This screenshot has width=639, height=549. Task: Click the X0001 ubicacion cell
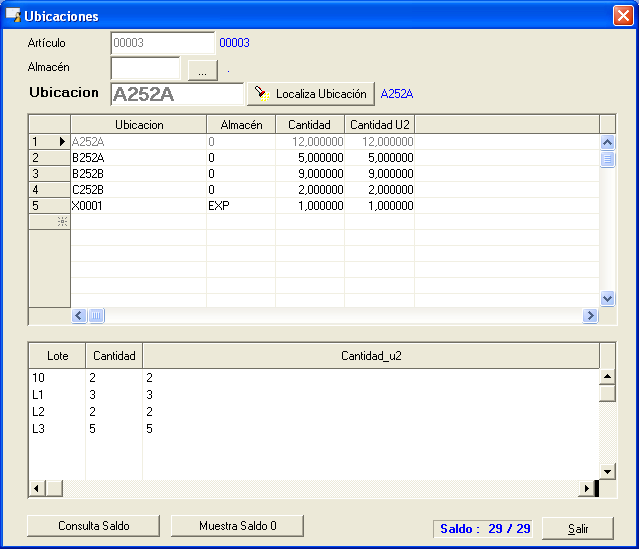click(x=139, y=206)
